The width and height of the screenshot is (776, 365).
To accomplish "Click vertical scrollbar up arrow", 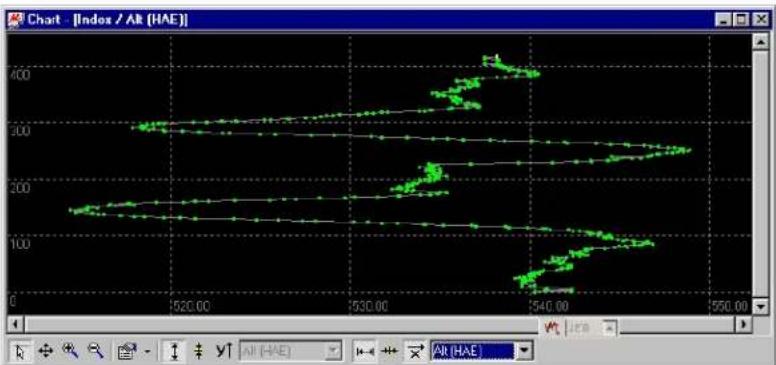I will (x=760, y=43).
